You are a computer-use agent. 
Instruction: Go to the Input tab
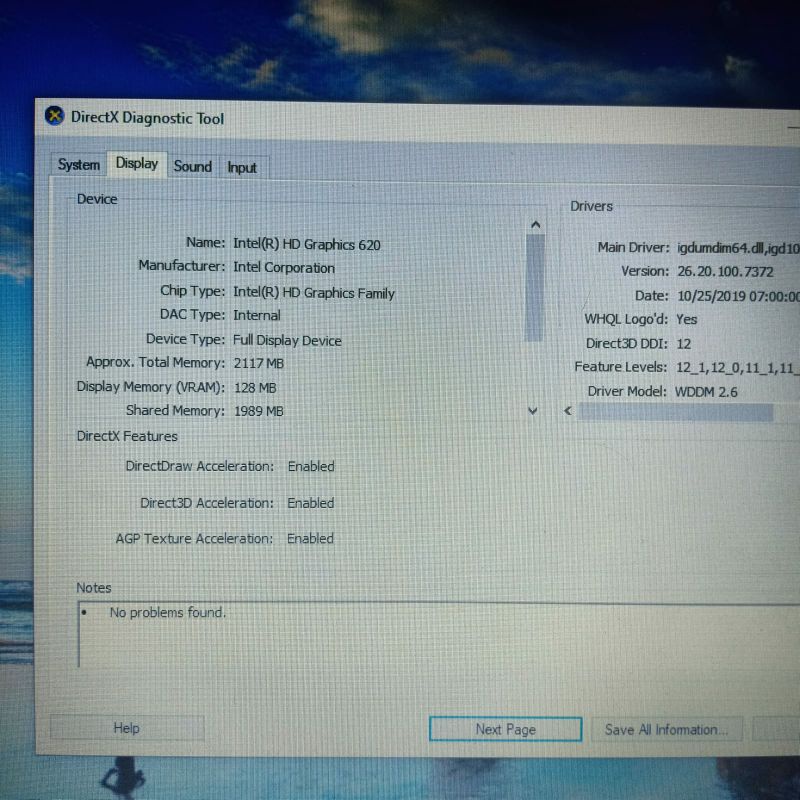coord(242,167)
